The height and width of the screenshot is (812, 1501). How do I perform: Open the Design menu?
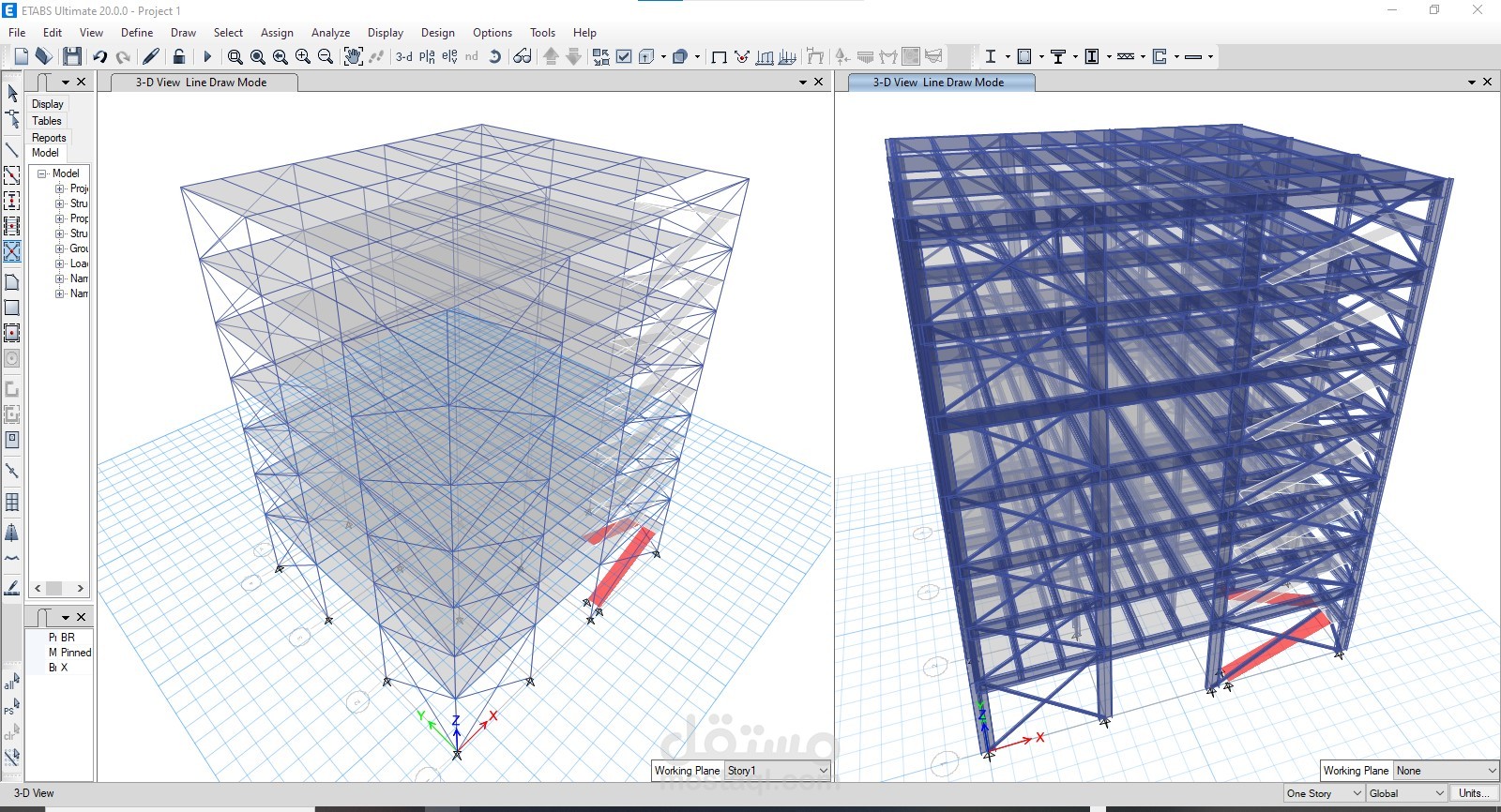(x=437, y=33)
